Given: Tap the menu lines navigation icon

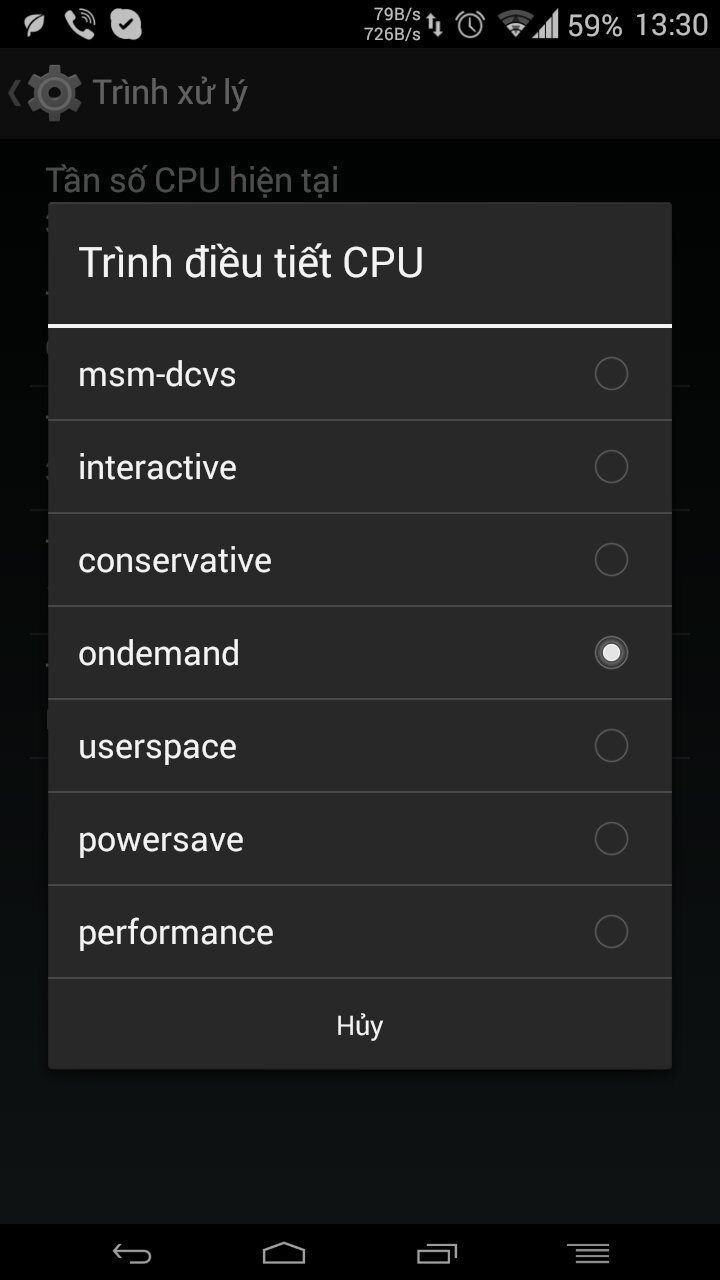Looking at the screenshot, I should click(588, 1253).
